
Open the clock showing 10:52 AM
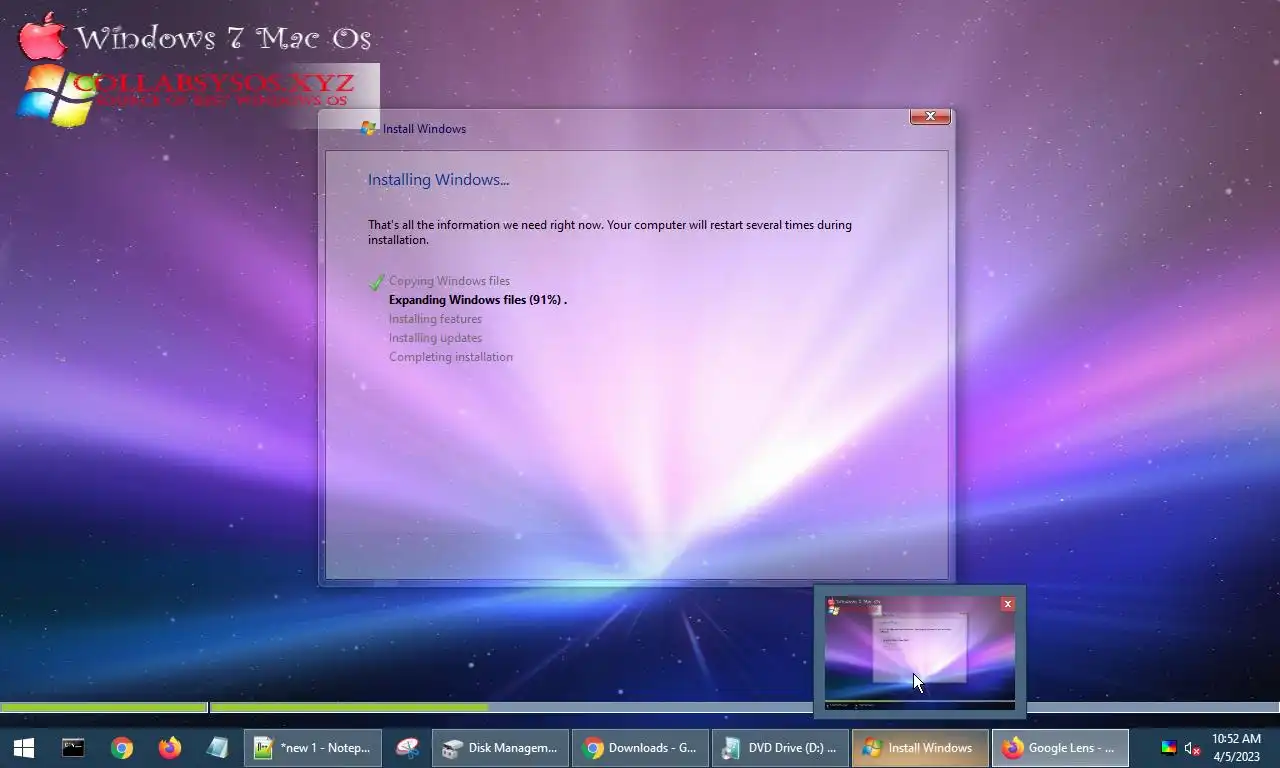(1236, 748)
